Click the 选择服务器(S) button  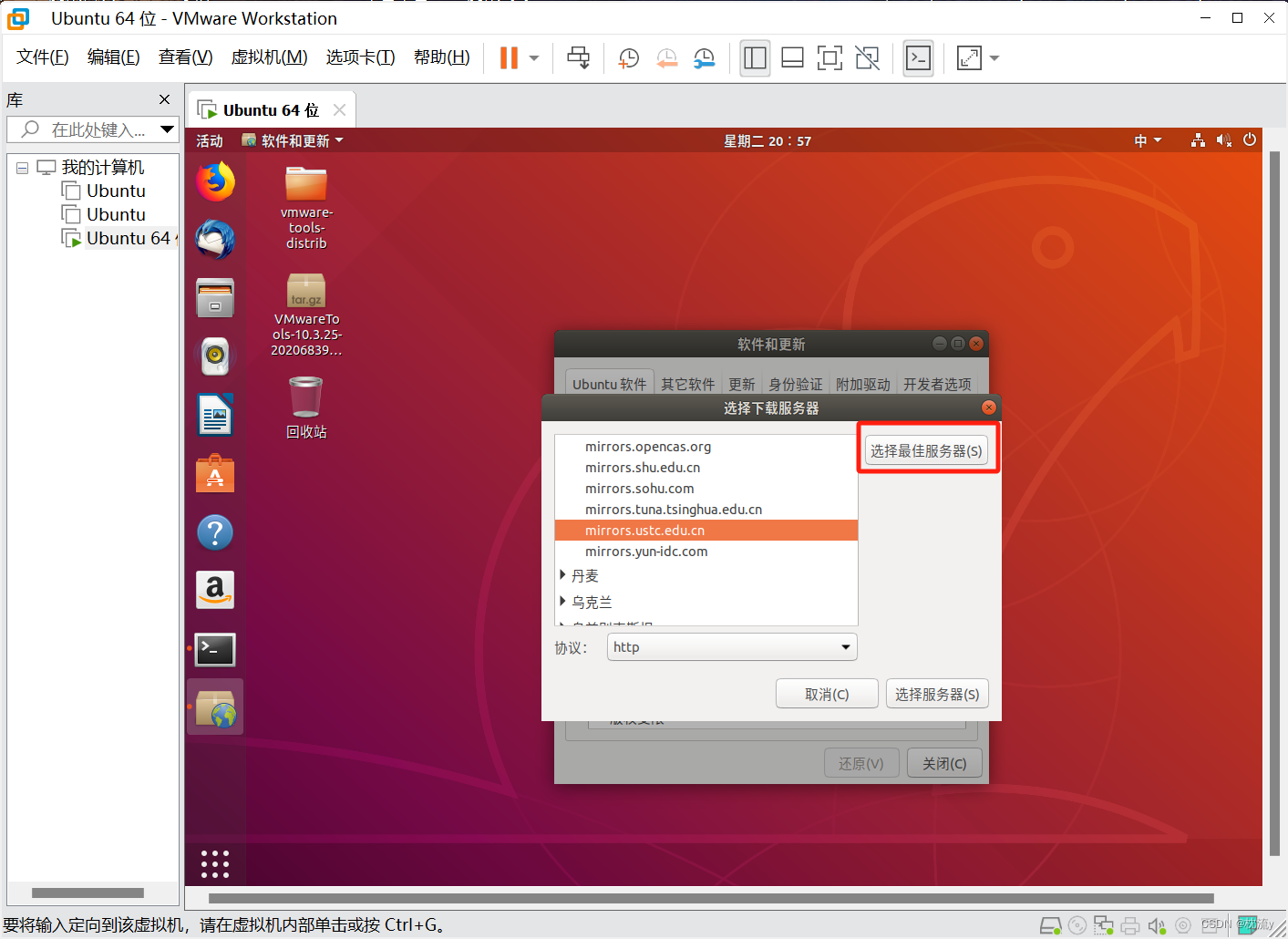[x=937, y=694]
